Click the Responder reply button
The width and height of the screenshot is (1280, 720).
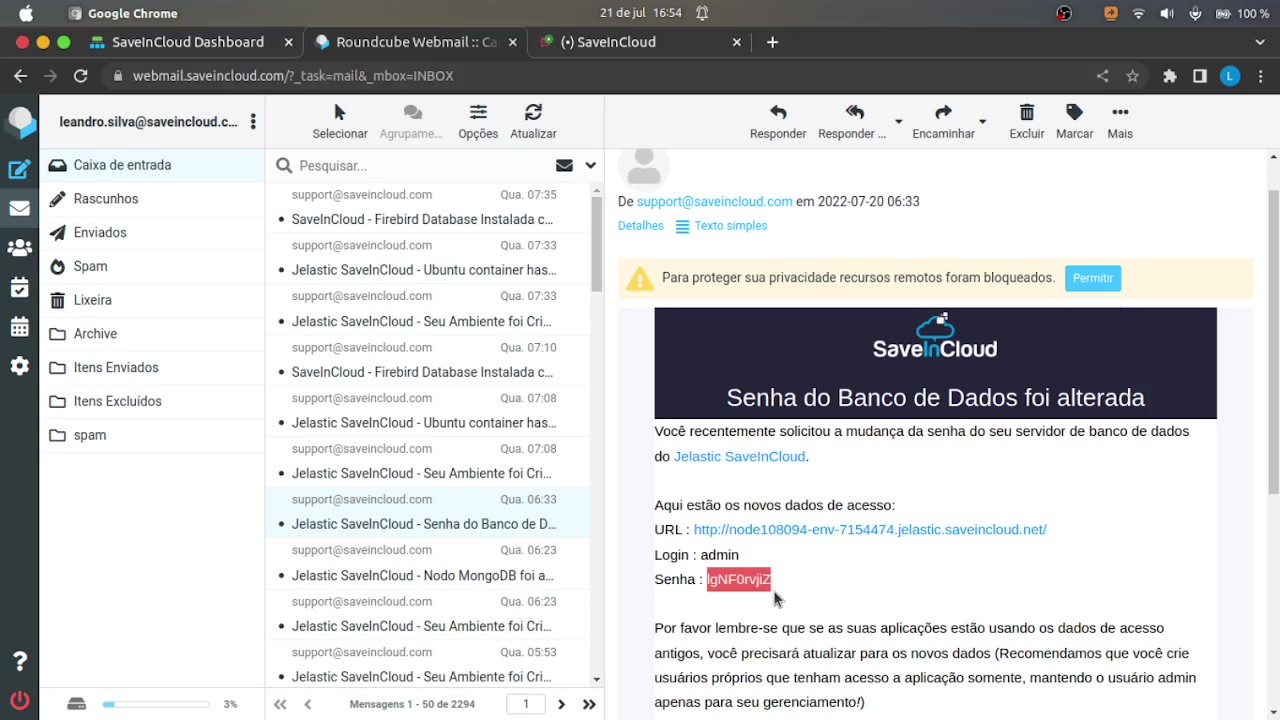click(x=778, y=122)
